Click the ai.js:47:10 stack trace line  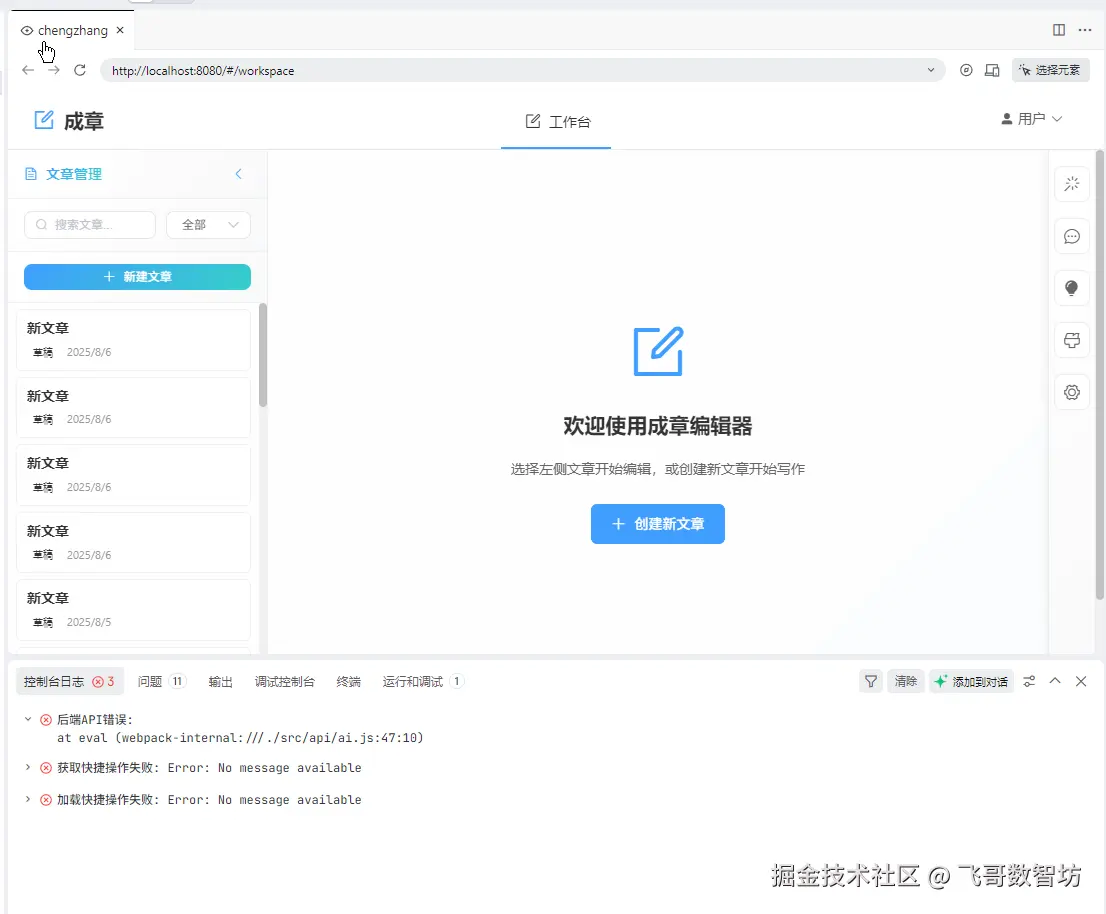(241, 738)
